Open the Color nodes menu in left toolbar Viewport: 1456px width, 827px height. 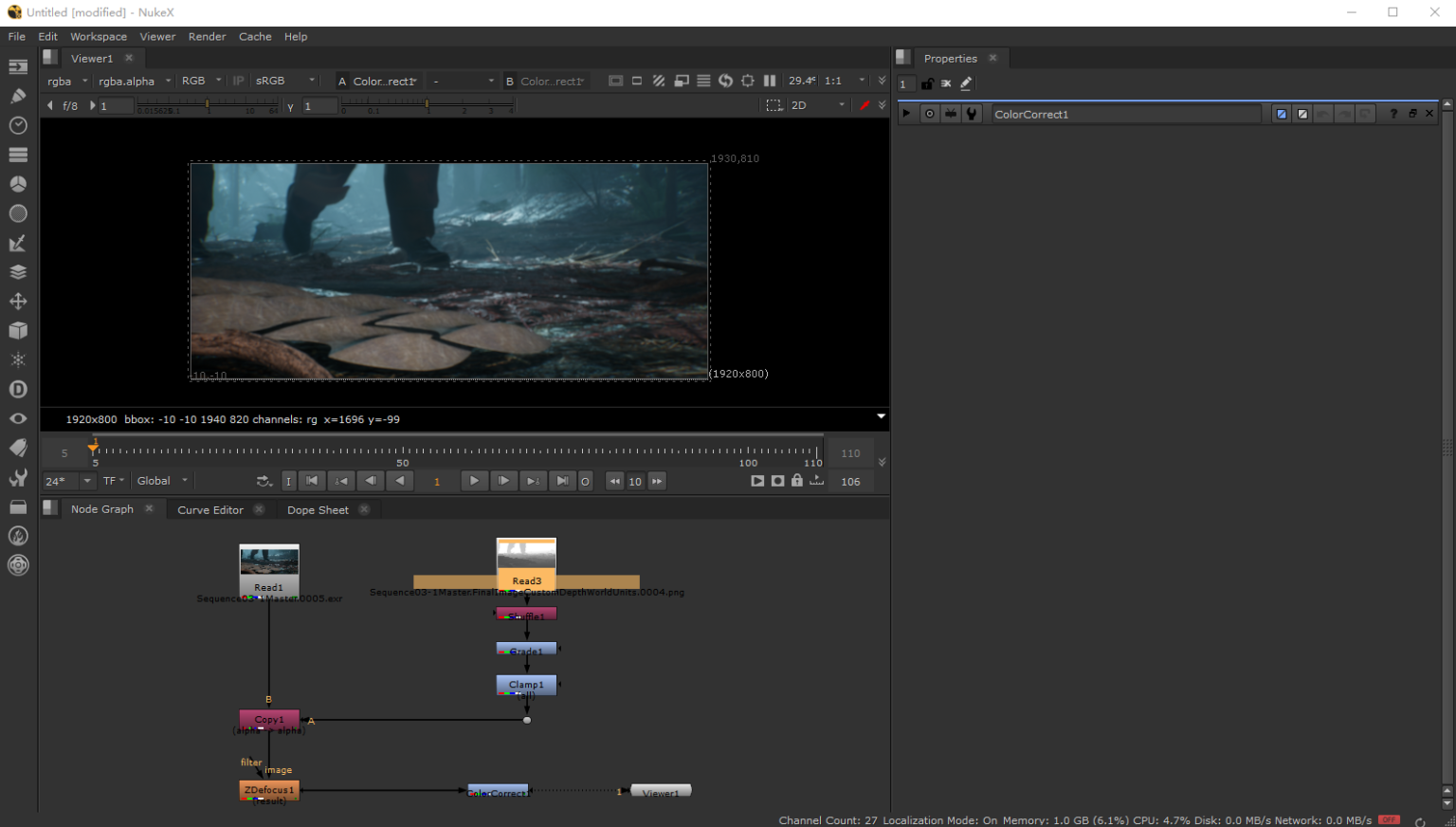point(18,183)
